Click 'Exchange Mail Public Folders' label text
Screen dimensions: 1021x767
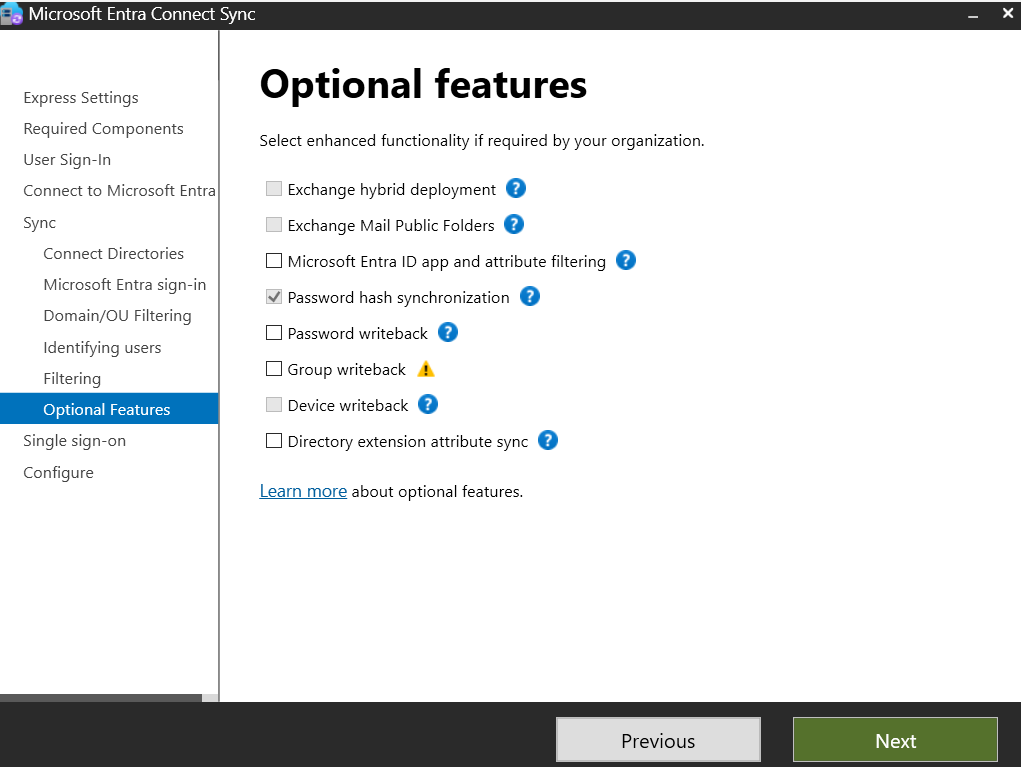[x=391, y=225]
